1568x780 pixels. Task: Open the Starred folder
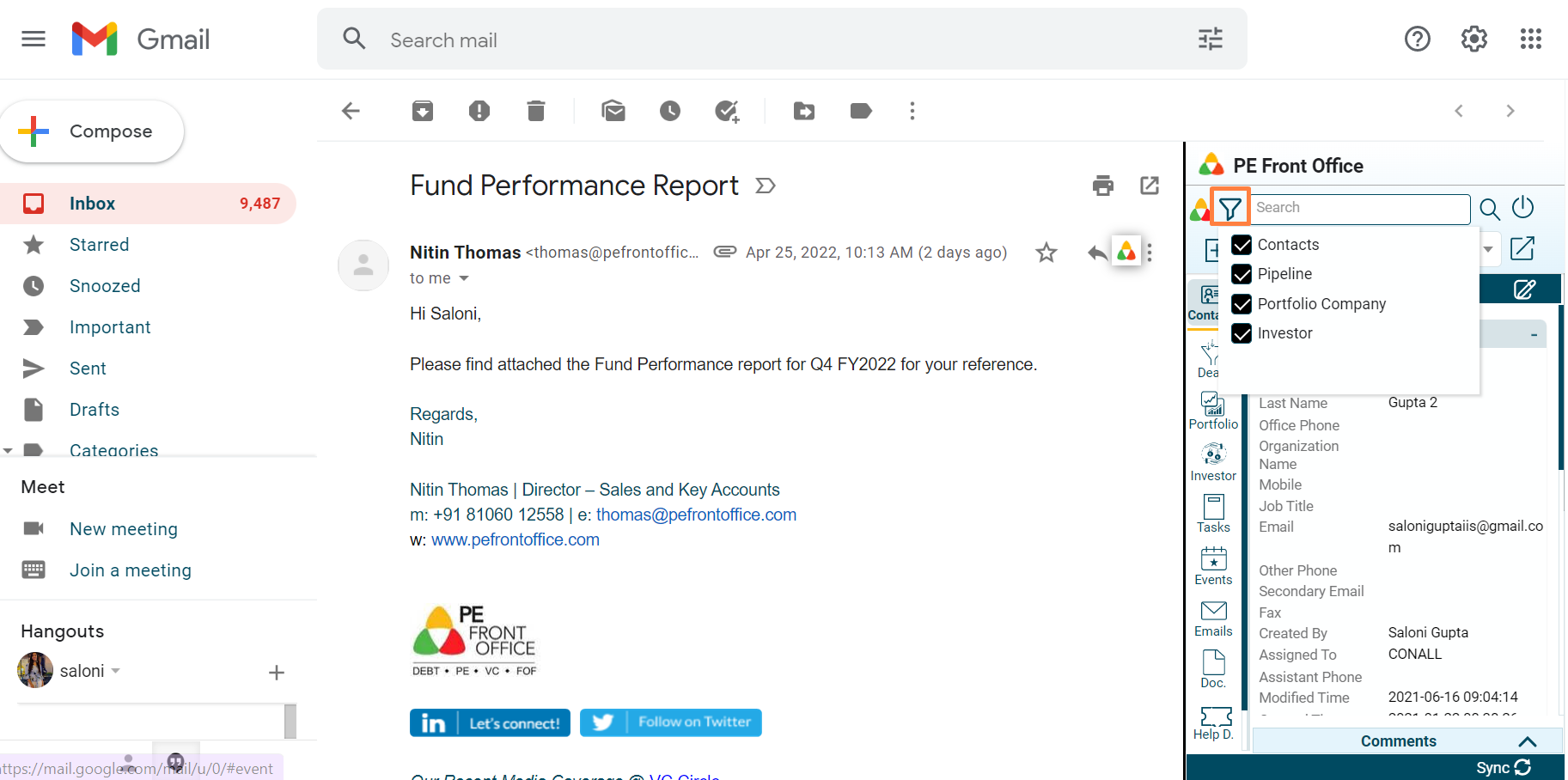(x=99, y=245)
